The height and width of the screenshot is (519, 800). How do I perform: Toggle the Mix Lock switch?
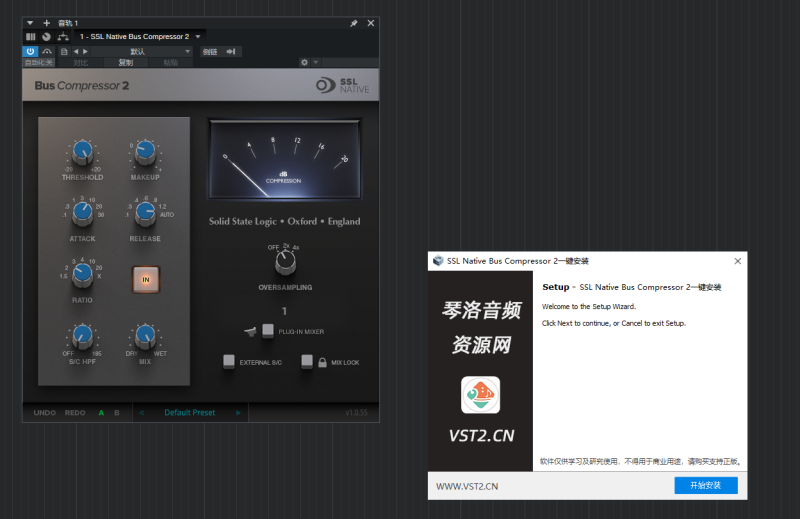click(x=308, y=361)
